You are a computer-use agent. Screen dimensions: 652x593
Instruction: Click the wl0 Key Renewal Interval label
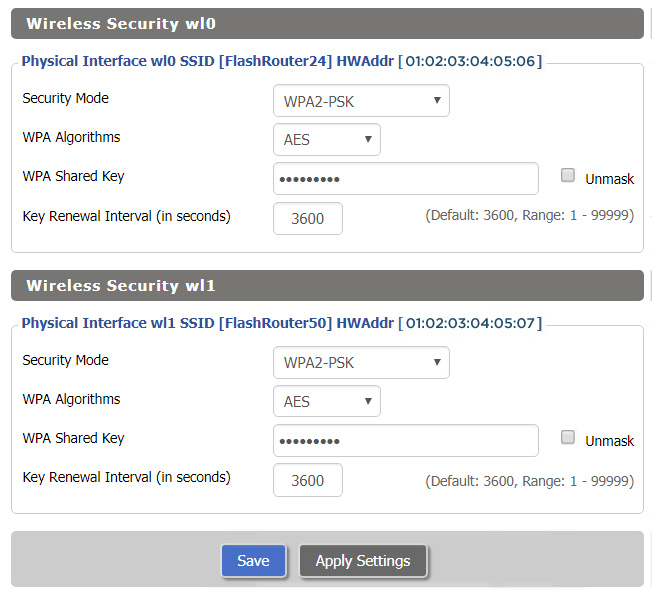coord(126,216)
